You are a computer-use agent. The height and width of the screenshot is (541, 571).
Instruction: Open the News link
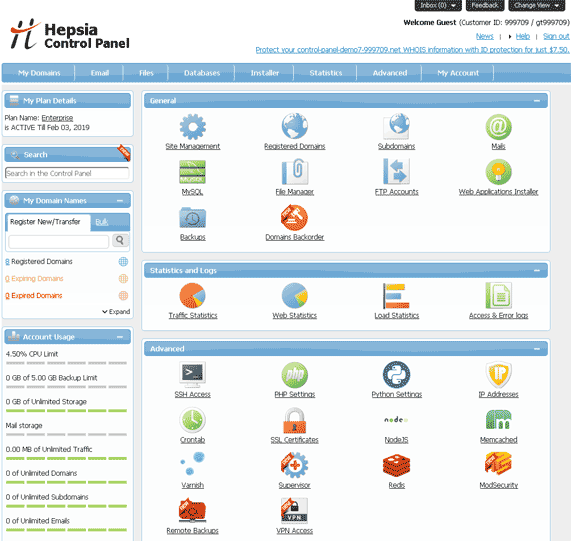click(485, 36)
